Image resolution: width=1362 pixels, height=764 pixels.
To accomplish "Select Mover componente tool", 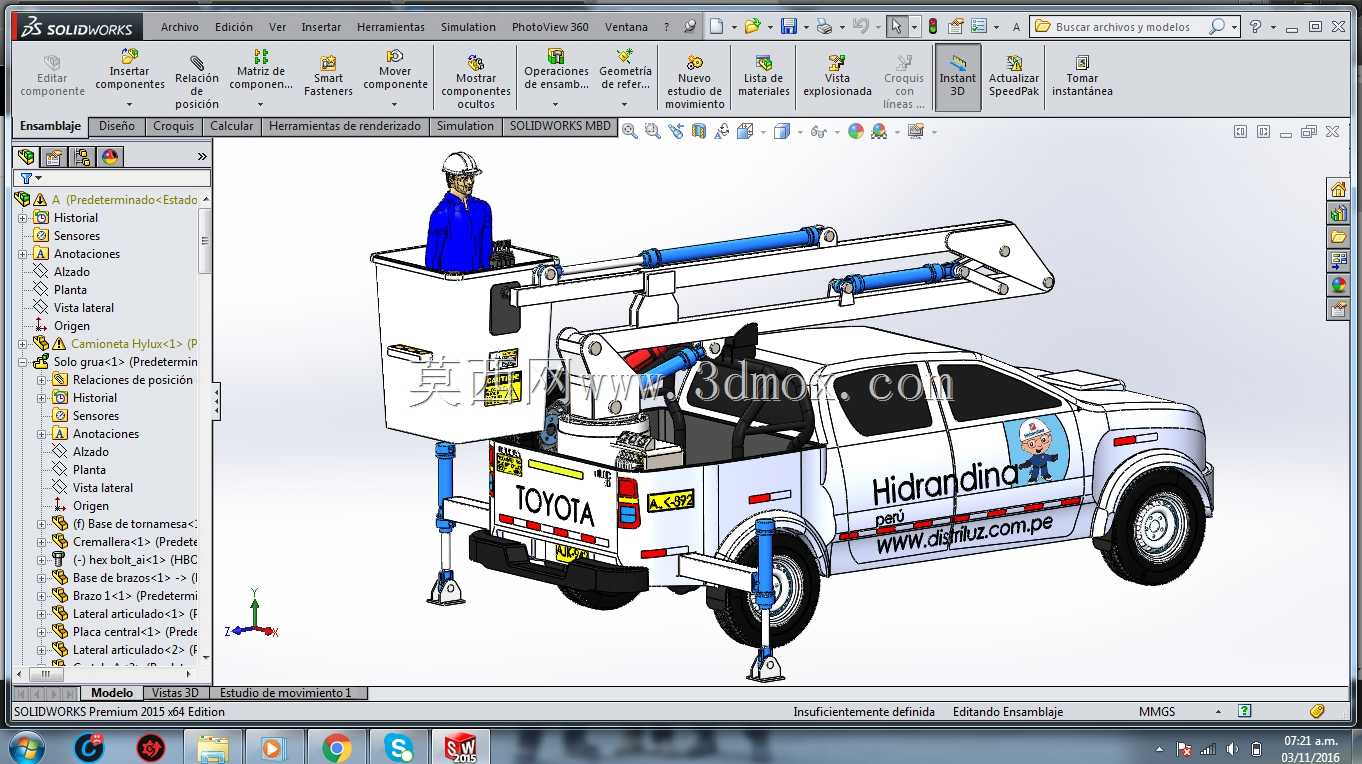I will point(395,70).
